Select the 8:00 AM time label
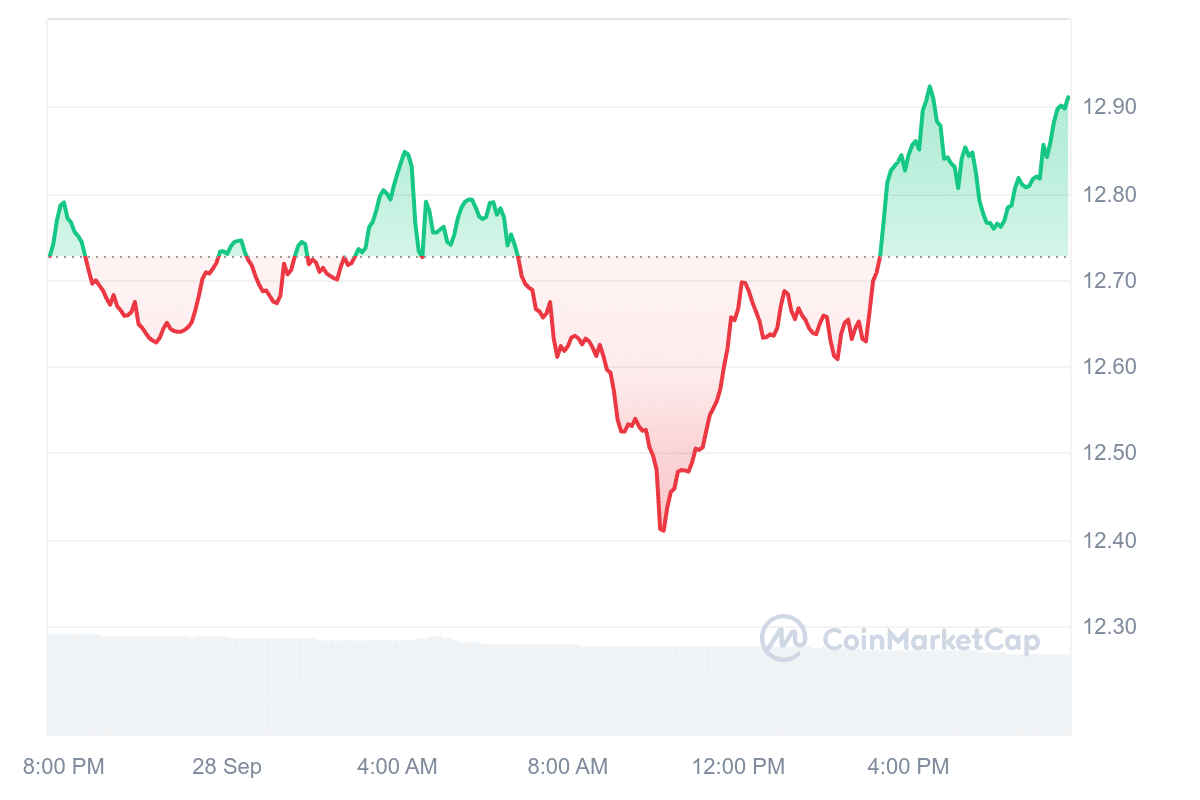This screenshot has width=1200, height=800. (567, 767)
